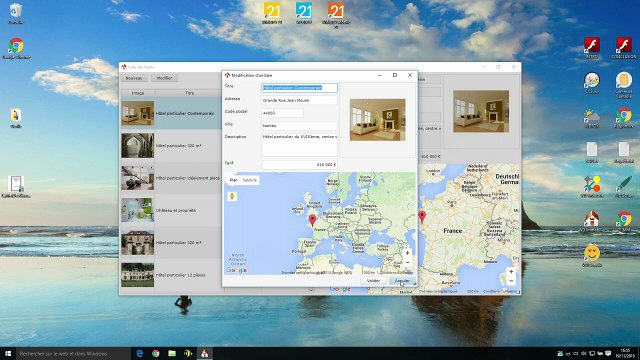Switch dialog map to Plan view
The image size is (640, 360).
click(x=234, y=180)
